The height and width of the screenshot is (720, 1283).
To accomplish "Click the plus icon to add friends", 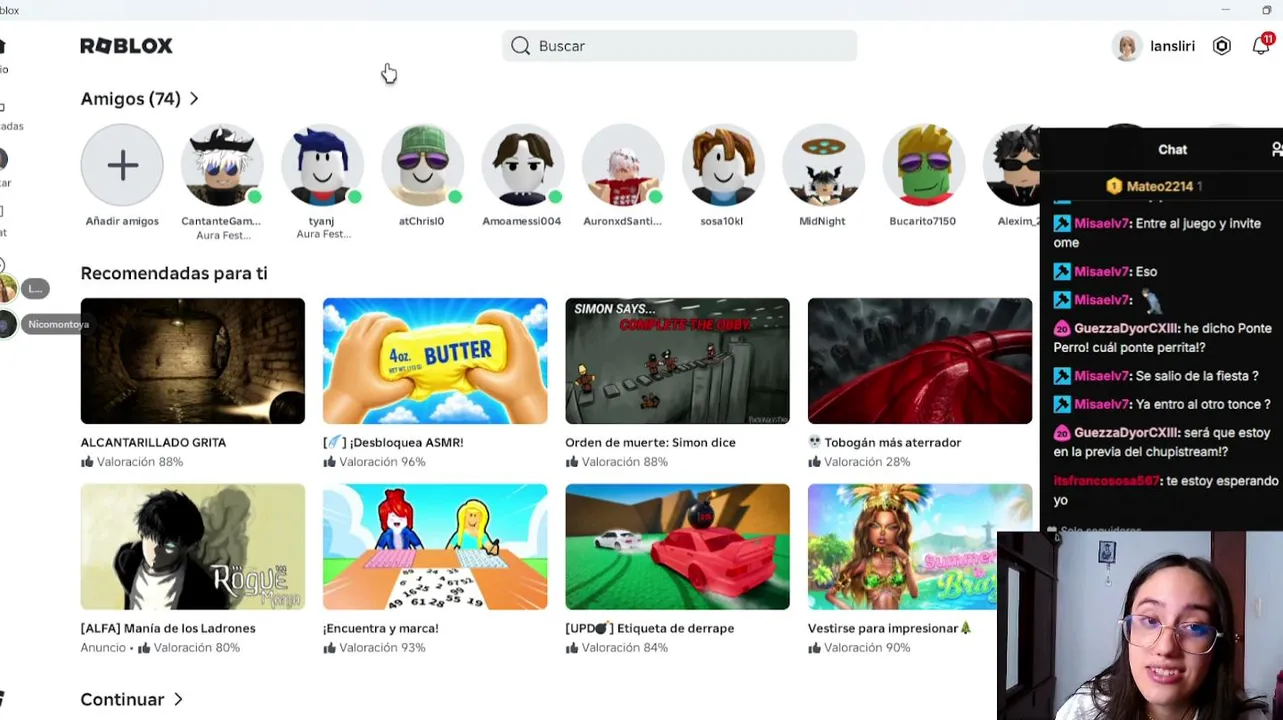I will [122, 165].
